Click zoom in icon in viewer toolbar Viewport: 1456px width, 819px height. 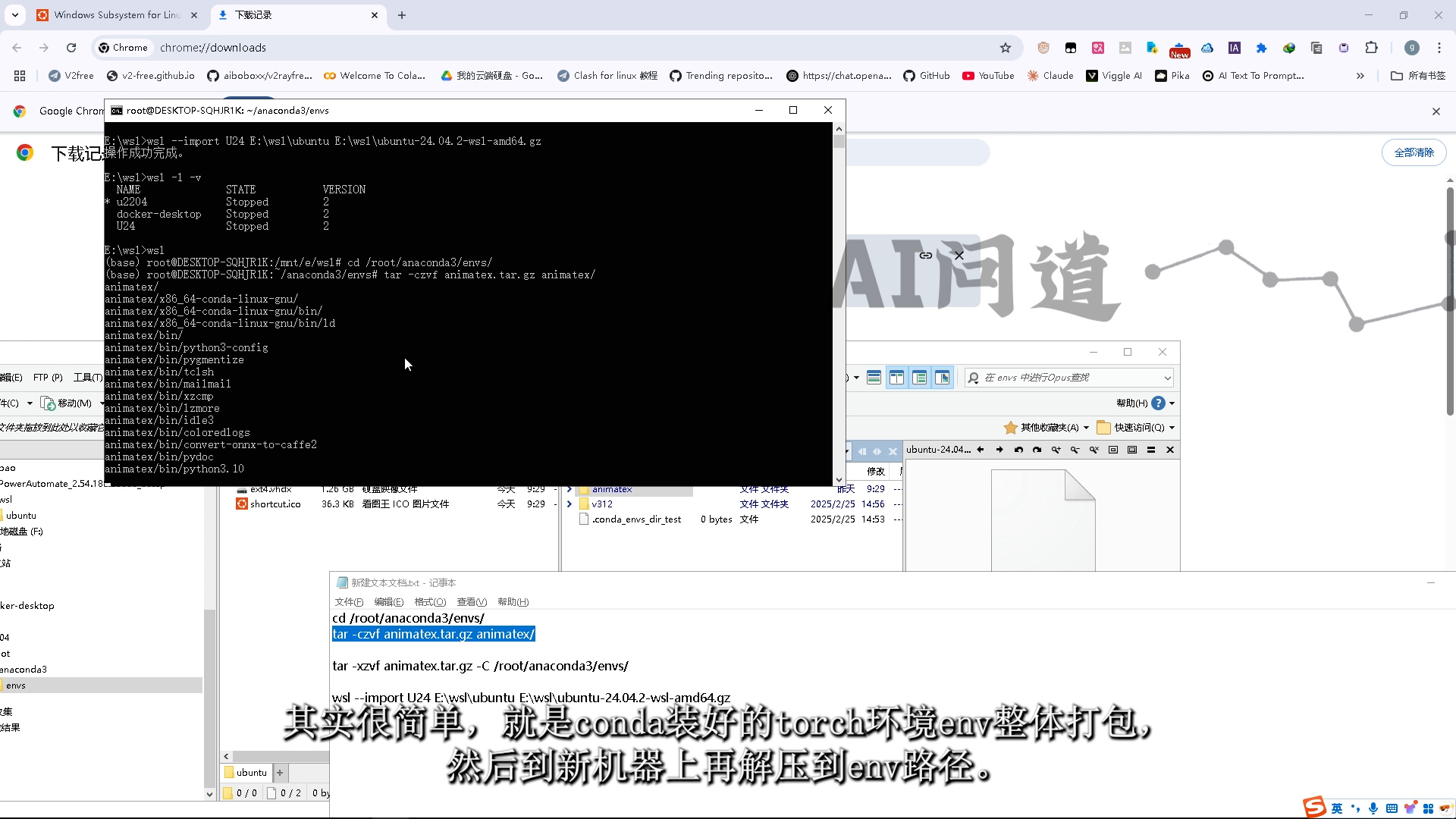[x=1056, y=450]
